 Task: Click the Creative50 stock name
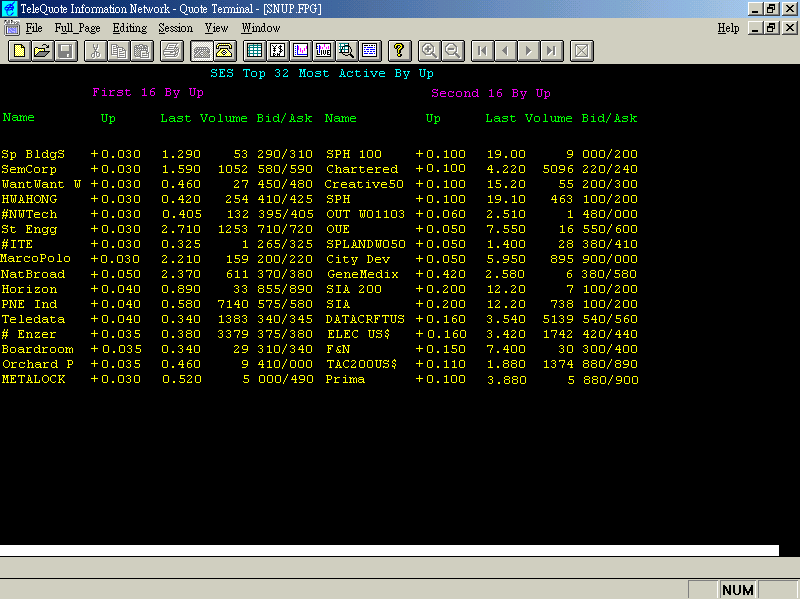pyautogui.click(x=364, y=184)
